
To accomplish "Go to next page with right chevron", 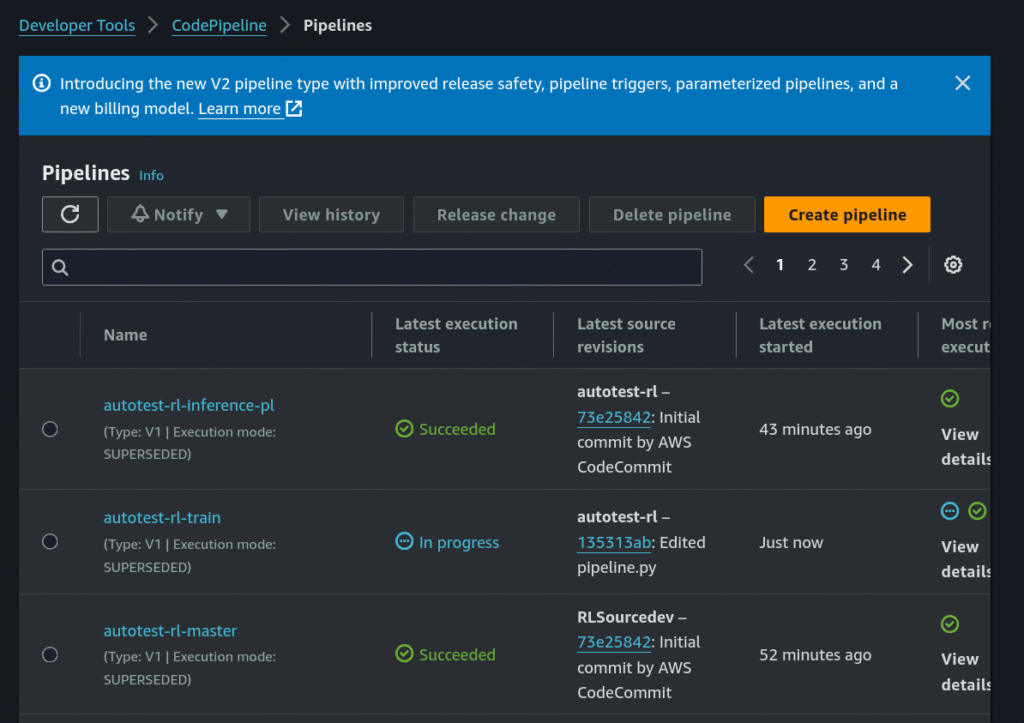I will 907,265.
